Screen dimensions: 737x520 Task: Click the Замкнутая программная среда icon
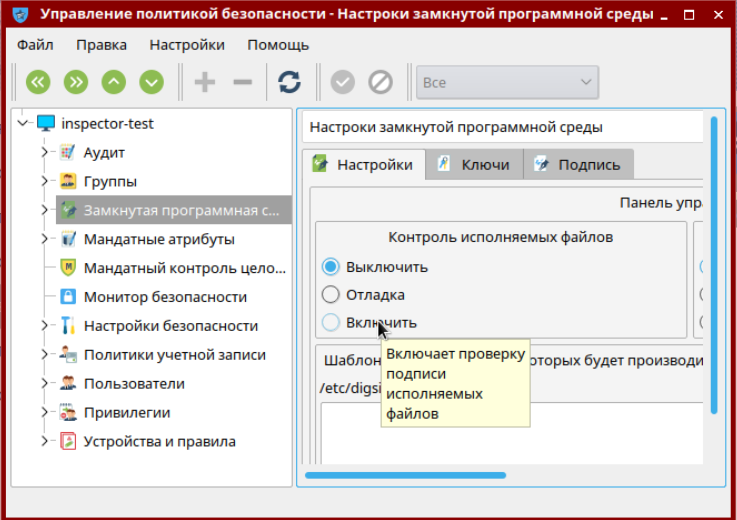click(69, 210)
